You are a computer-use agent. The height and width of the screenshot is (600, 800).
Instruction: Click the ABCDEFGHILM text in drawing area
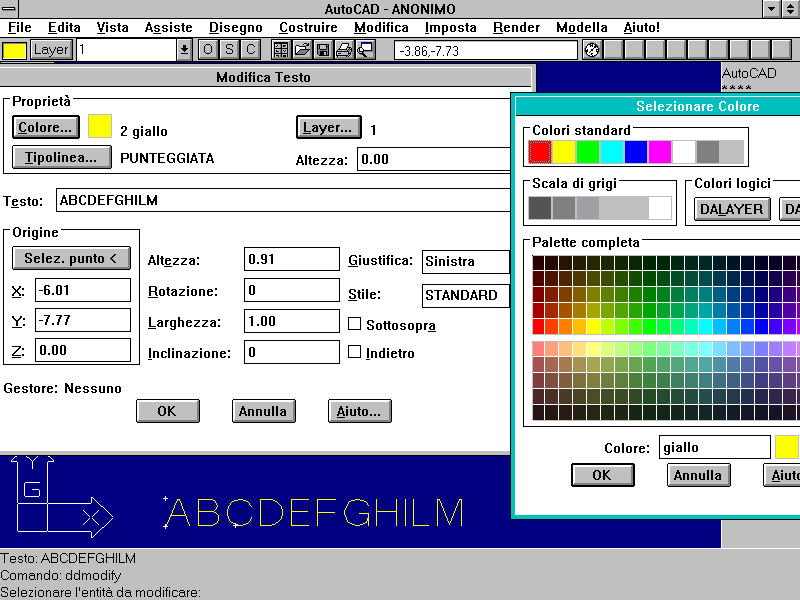point(315,512)
